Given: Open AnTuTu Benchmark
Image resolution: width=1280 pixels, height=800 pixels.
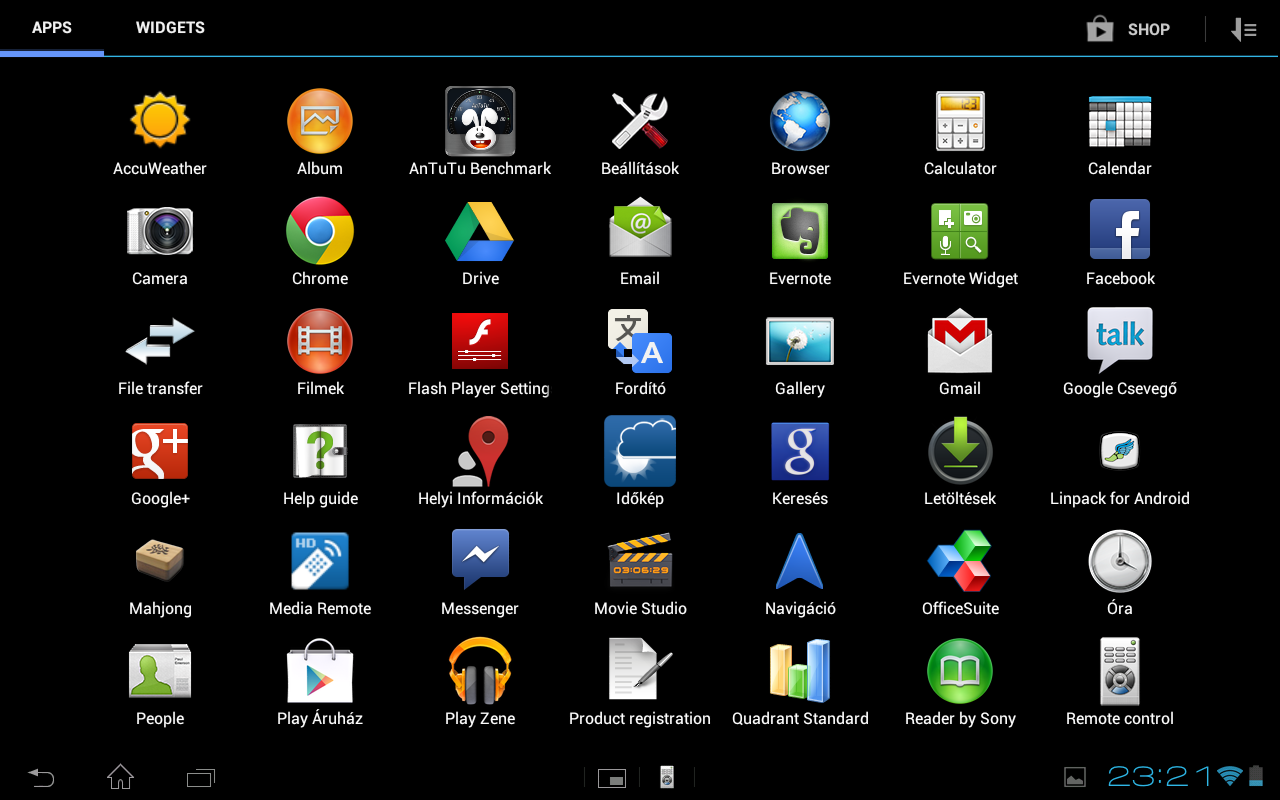Looking at the screenshot, I should pos(480,133).
